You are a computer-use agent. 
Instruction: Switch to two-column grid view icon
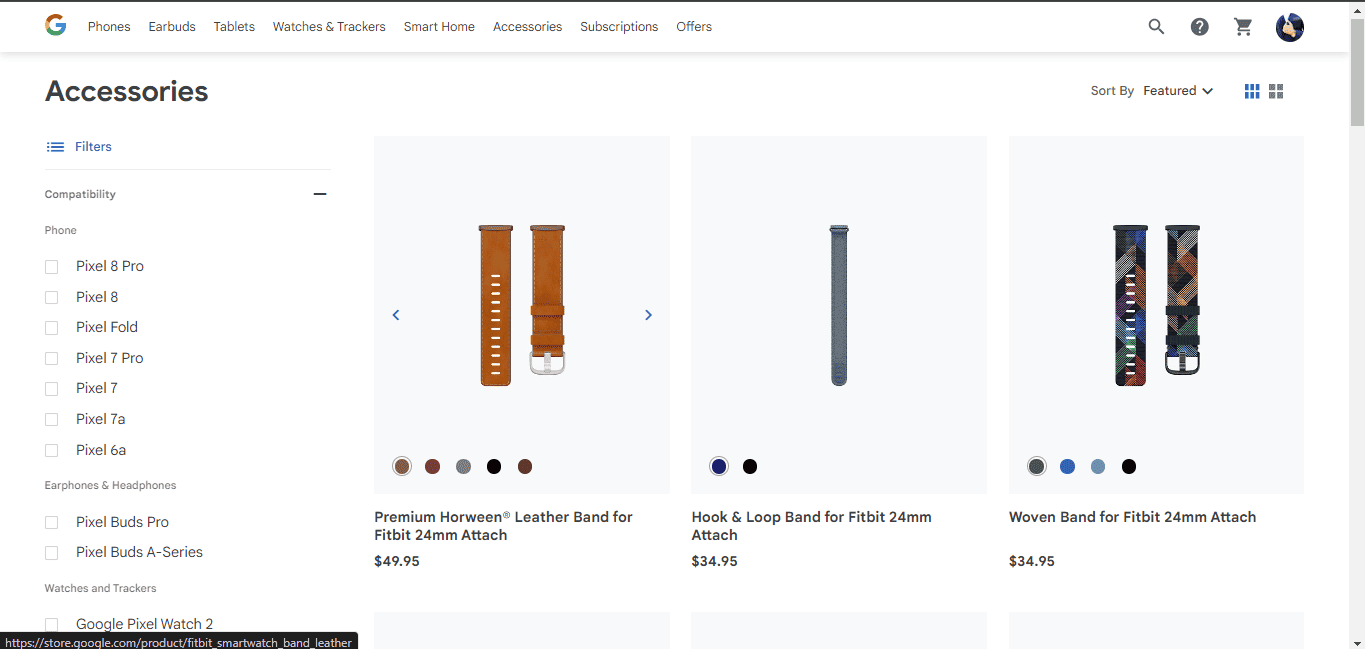tap(1276, 91)
